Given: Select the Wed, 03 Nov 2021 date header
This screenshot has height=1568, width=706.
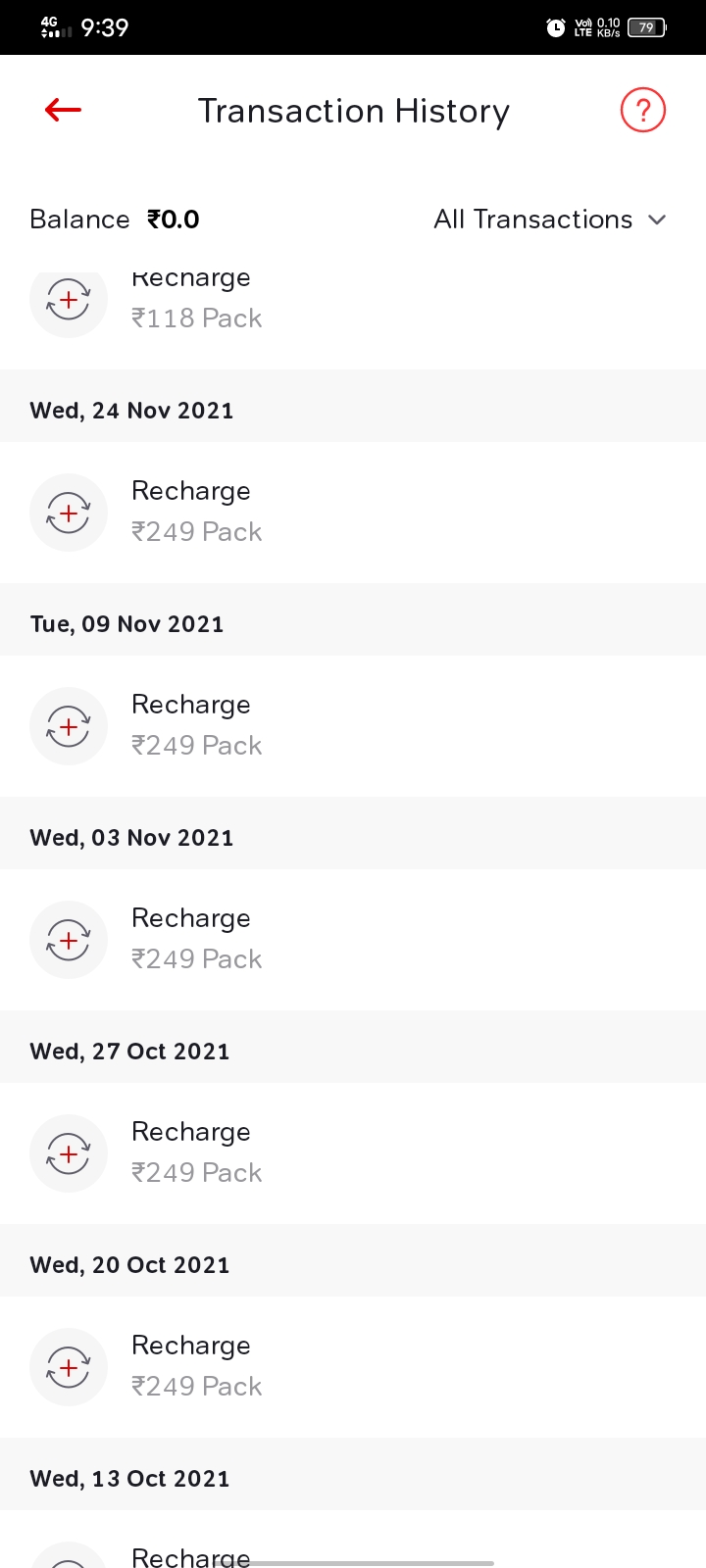Looking at the screenshot, I should pyautogui.click(x=132, y=838).
